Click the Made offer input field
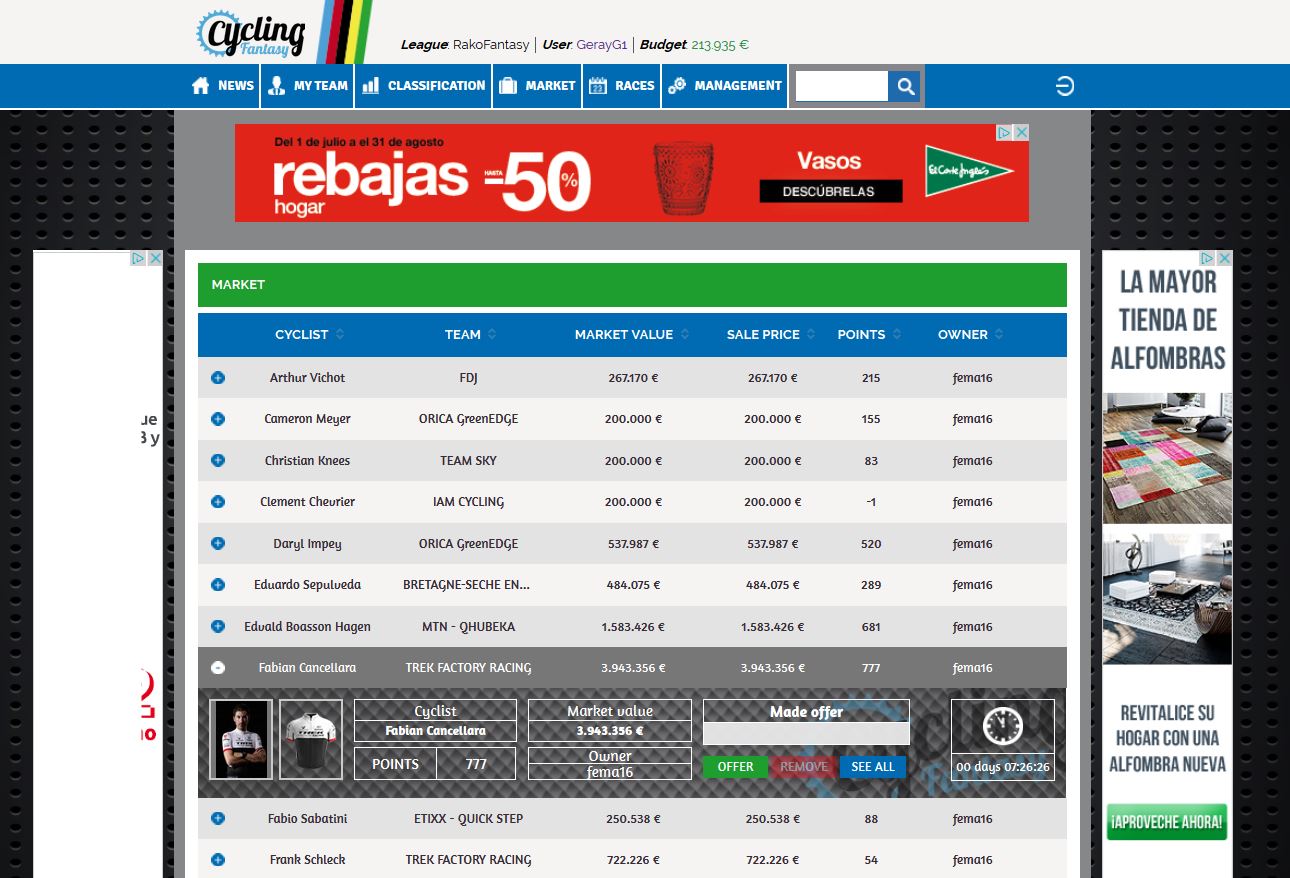1290x878 pixels. pyautogui.click(x=806, y=734)
